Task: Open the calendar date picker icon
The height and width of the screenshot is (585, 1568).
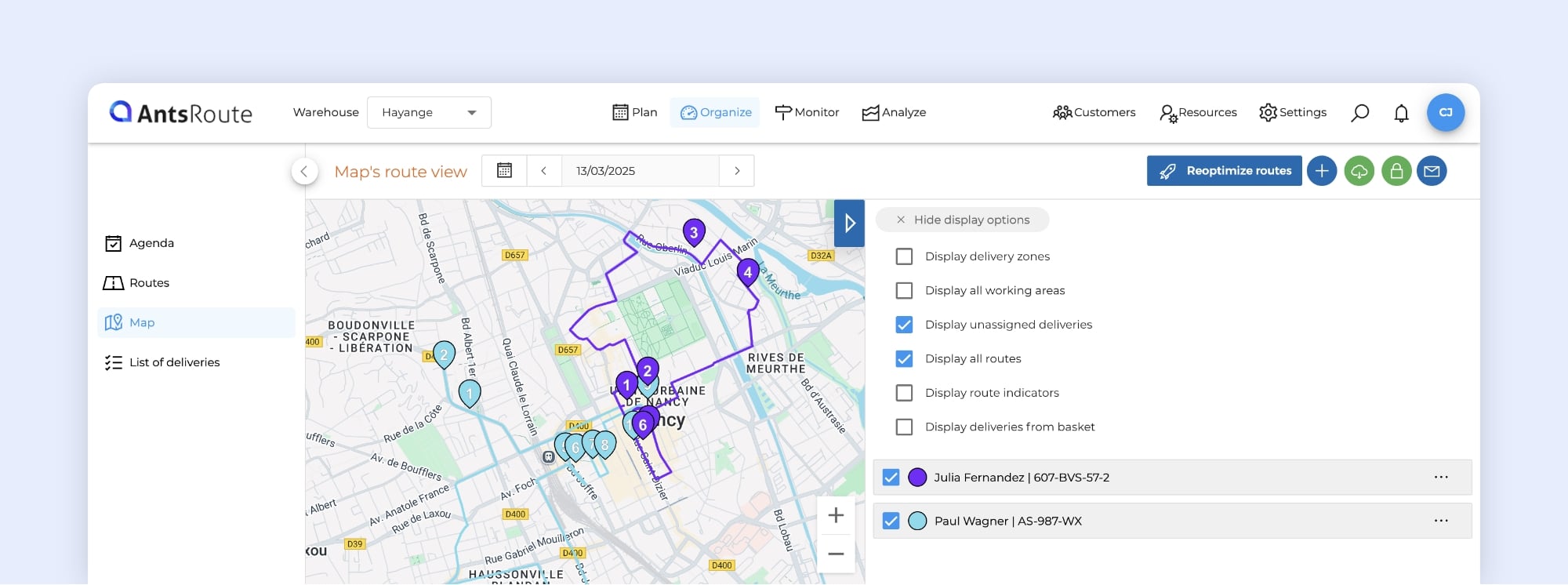Action: pyautogui.click(x=504, y=171)
